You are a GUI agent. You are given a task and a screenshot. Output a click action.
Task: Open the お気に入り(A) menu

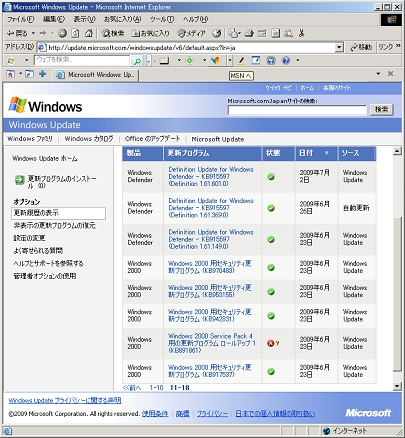pyautogui.click(x=123, y=19)
